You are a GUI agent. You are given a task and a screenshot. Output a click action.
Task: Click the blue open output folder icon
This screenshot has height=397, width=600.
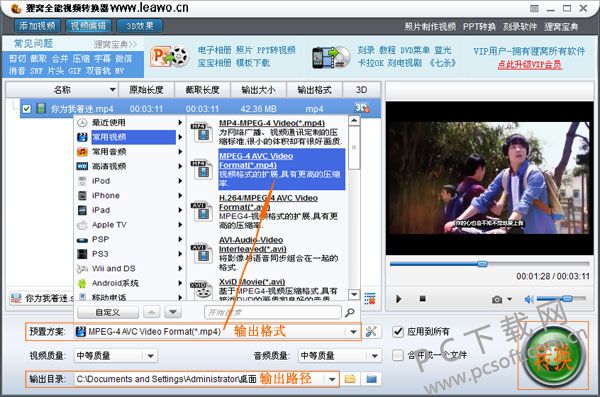[x=371, y=379]
